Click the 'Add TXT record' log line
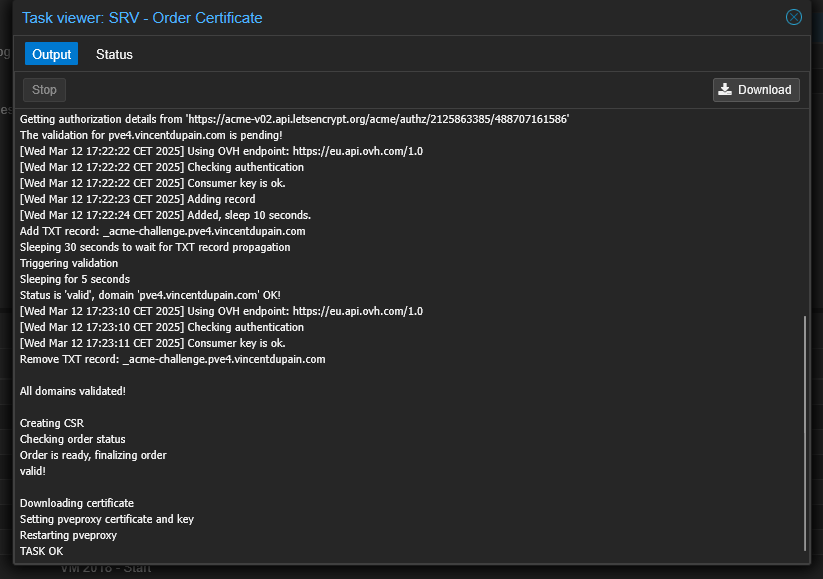Image resolution: width=823 pixels, height=579 pixels. [162, 231]
